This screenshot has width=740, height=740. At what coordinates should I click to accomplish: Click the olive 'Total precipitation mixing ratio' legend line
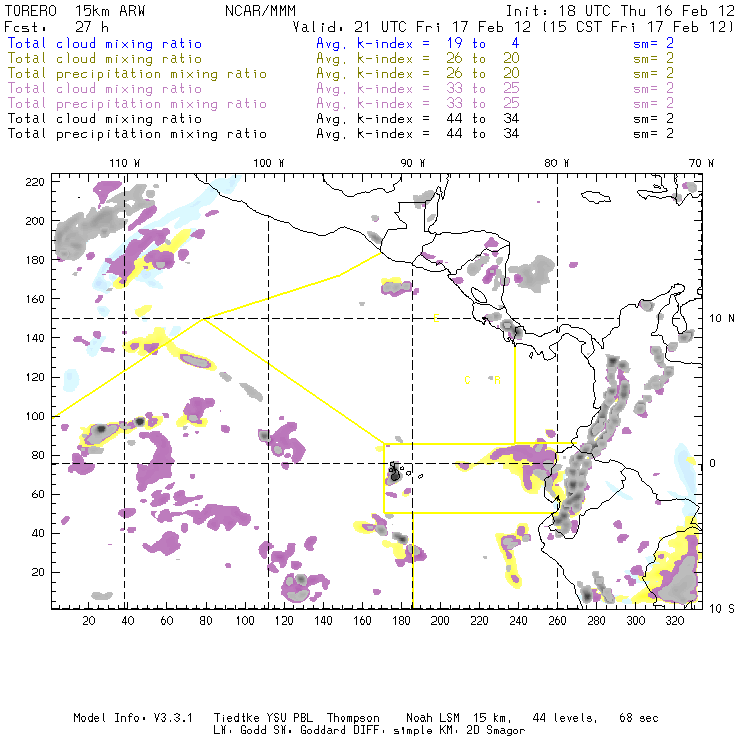(137, 74)
